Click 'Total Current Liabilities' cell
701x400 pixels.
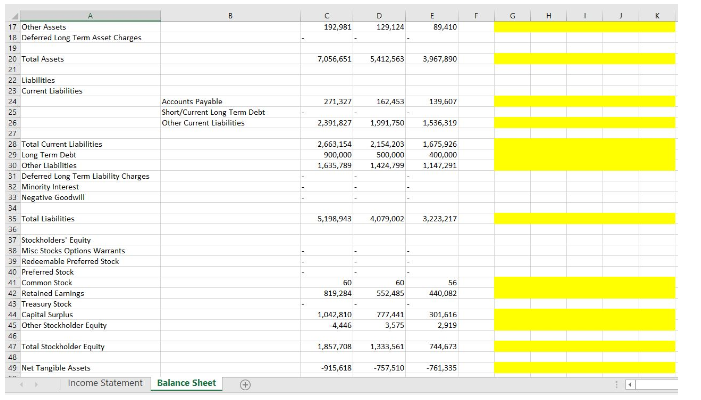[90, 144]
